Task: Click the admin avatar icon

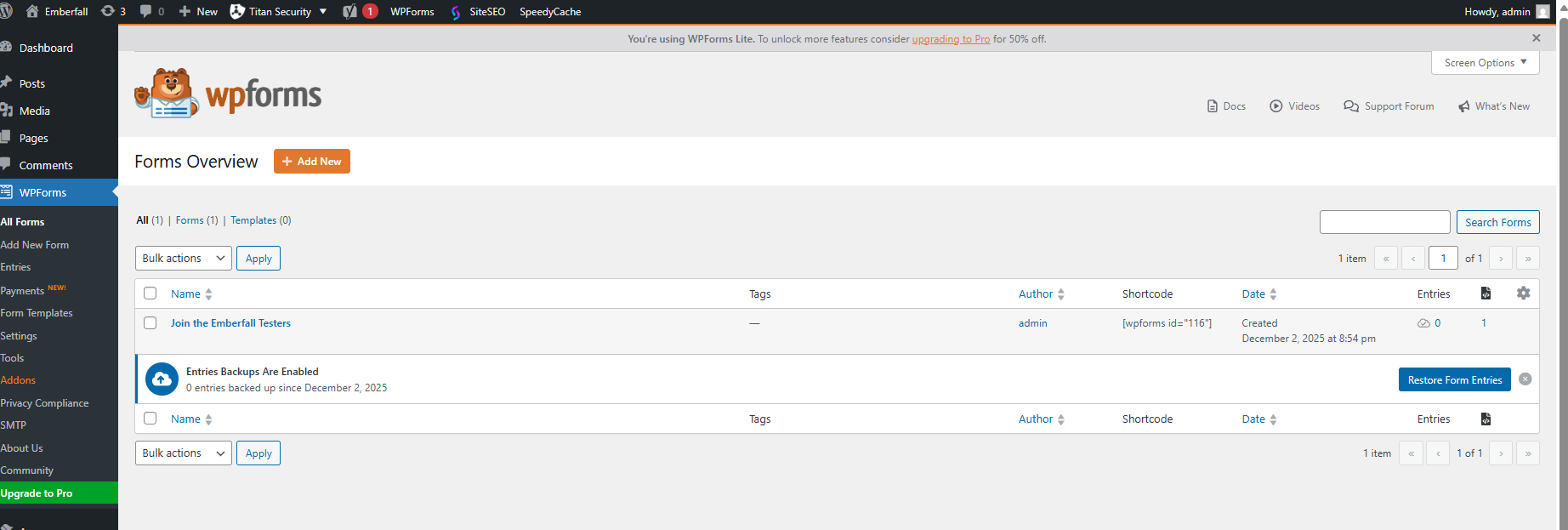Action: coord(1542,11)
